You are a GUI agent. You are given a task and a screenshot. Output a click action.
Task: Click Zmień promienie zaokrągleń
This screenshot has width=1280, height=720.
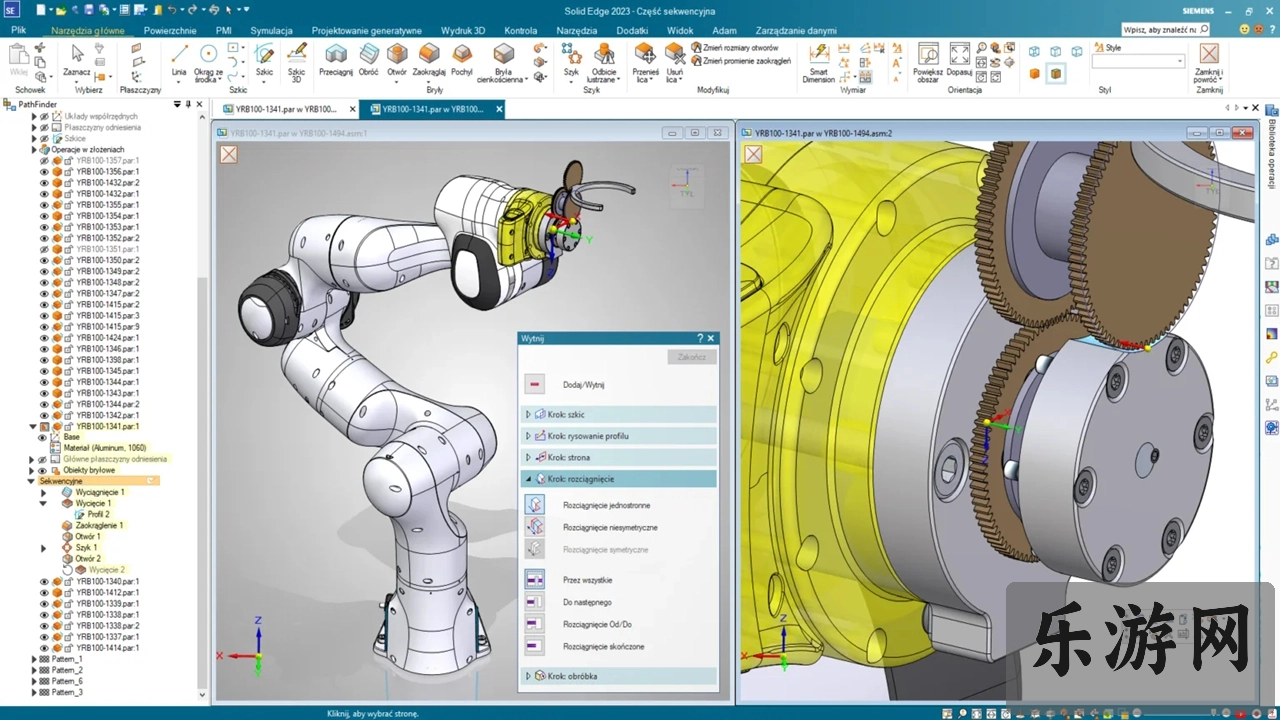741,60
